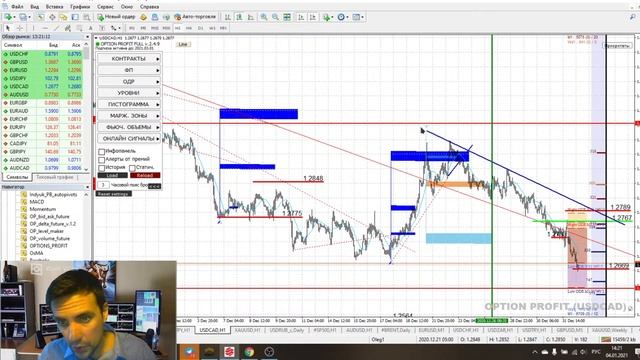Click the black Load button

(x=113, y=176)
